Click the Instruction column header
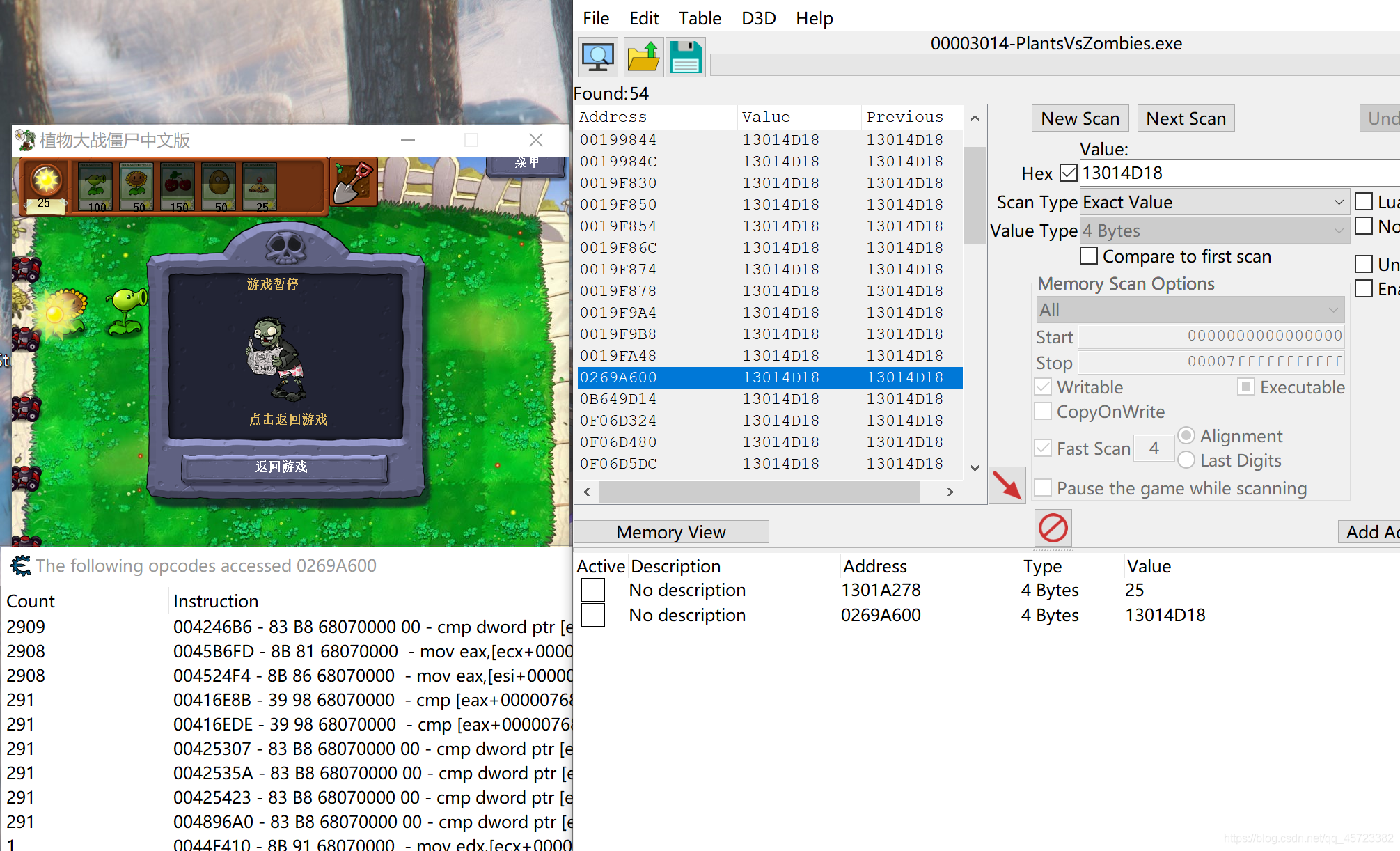1400x851 pixels. click(371, 601)
